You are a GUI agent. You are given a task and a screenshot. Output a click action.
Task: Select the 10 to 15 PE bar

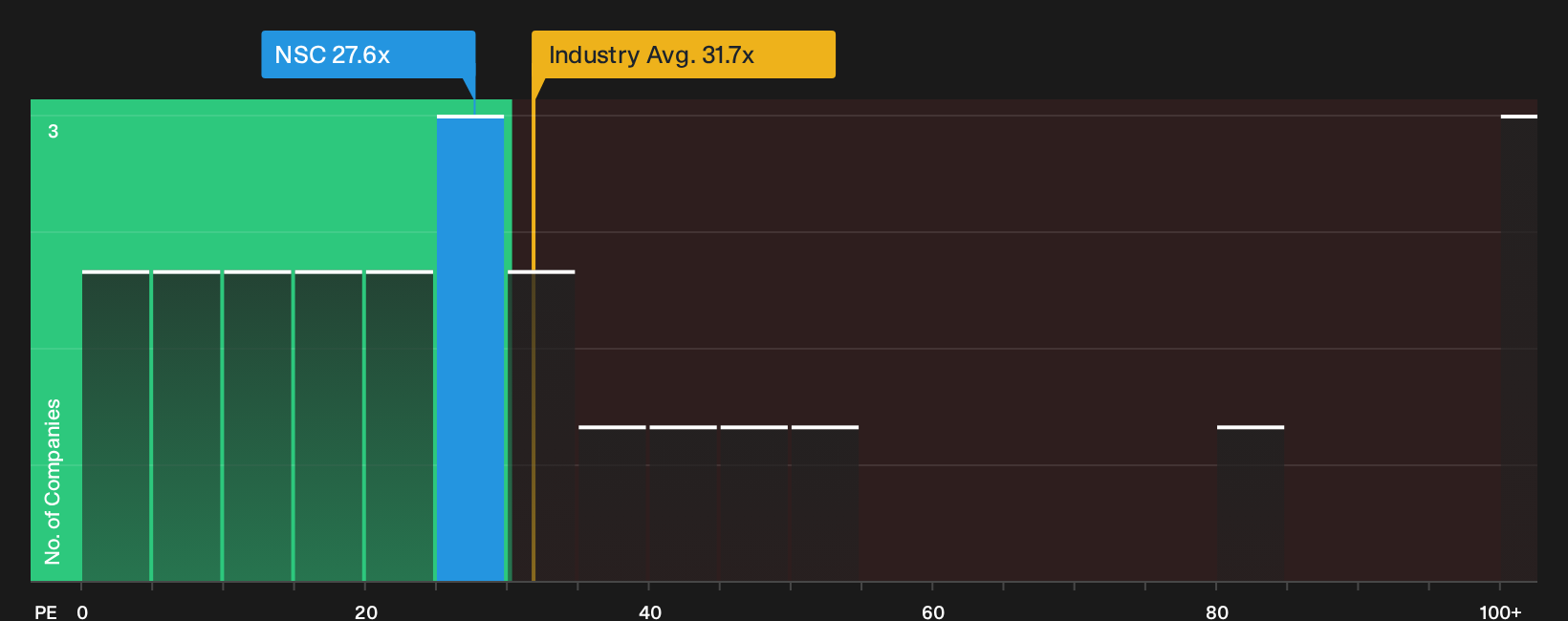pos(257,426)
